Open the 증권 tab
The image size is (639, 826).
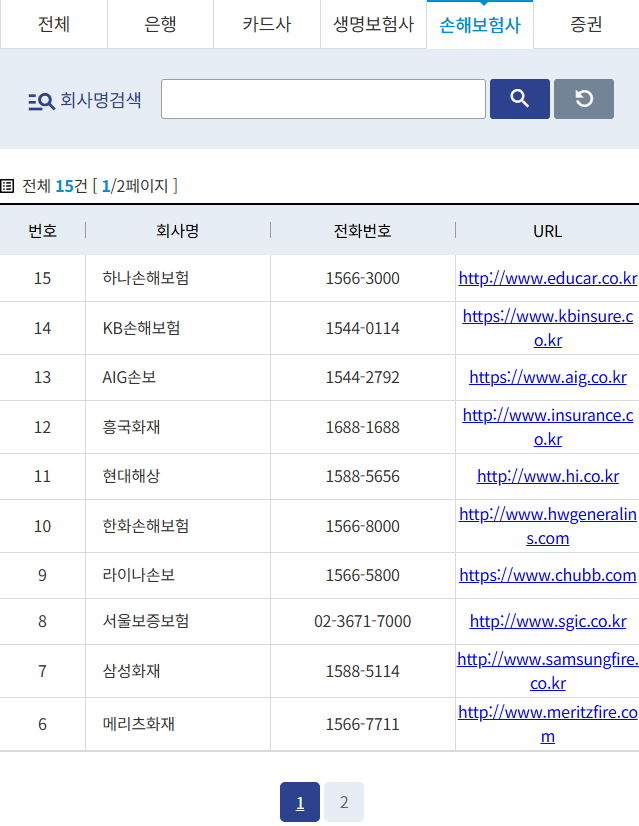[586, 25]
